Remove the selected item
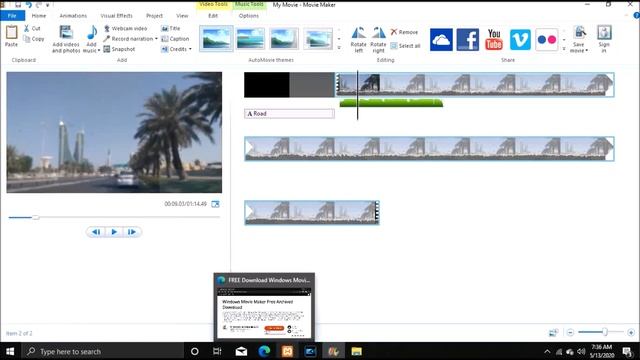Viewport: 640px width, 360px height. (404, 32)
